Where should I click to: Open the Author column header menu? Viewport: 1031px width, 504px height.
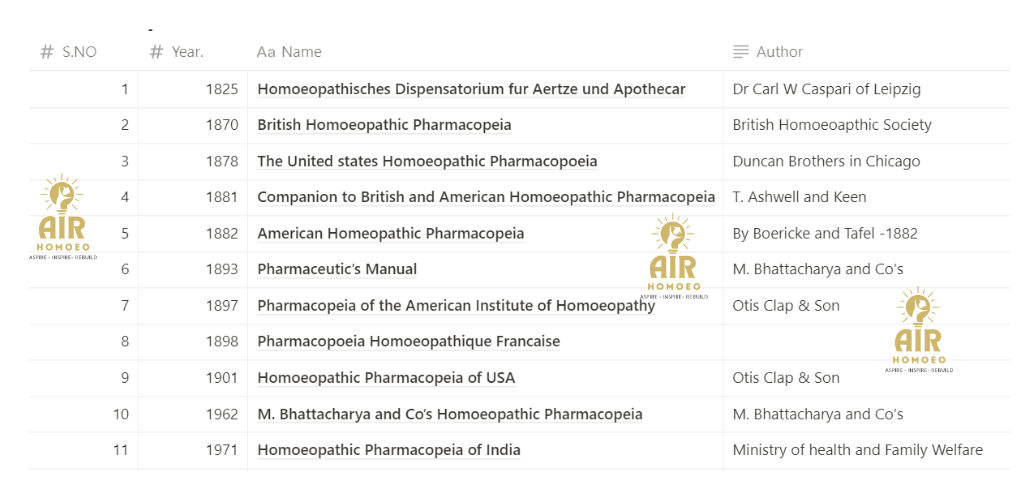[x=866, y=52]
